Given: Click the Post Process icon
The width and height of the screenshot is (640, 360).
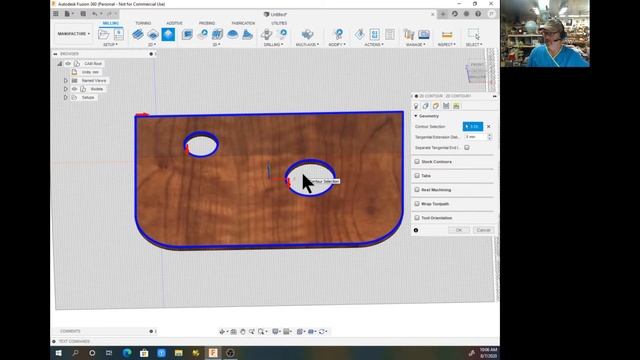Looking at the screenshot, I should coord(375,35).
